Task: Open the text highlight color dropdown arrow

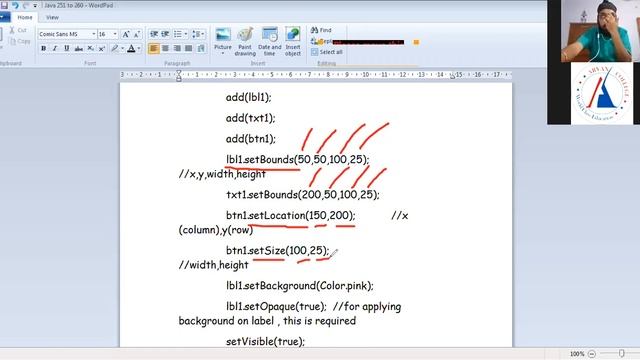Action: (x=122, y=49)
